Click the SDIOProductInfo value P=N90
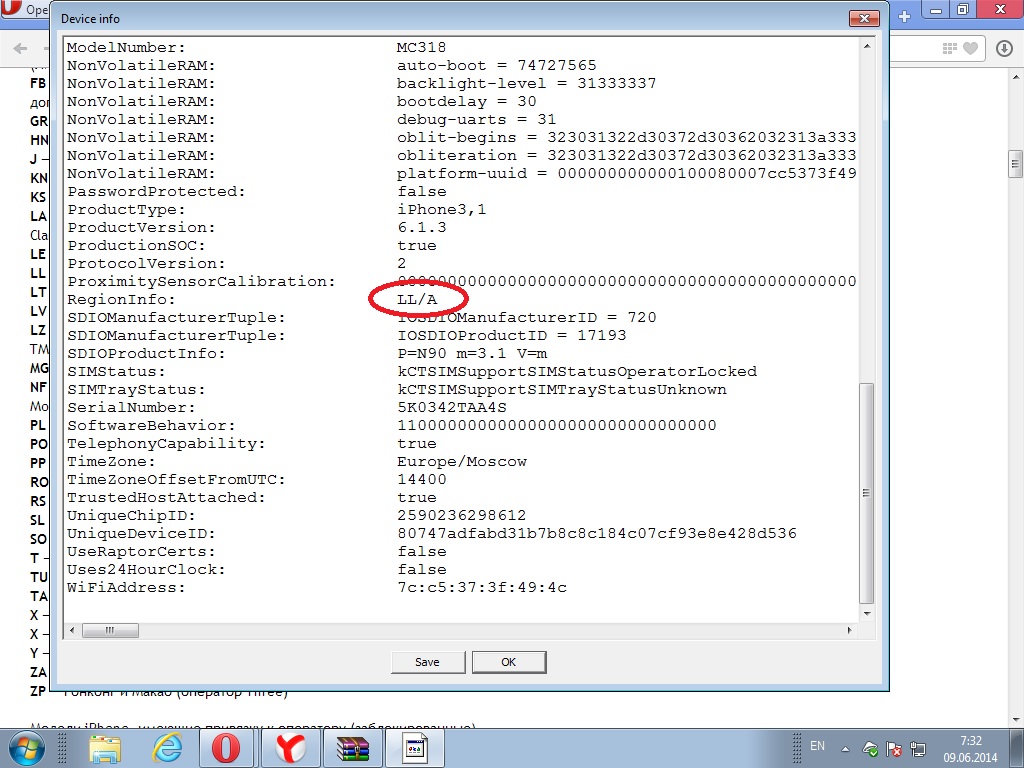The image size is (1024, 768). [472, 354]
